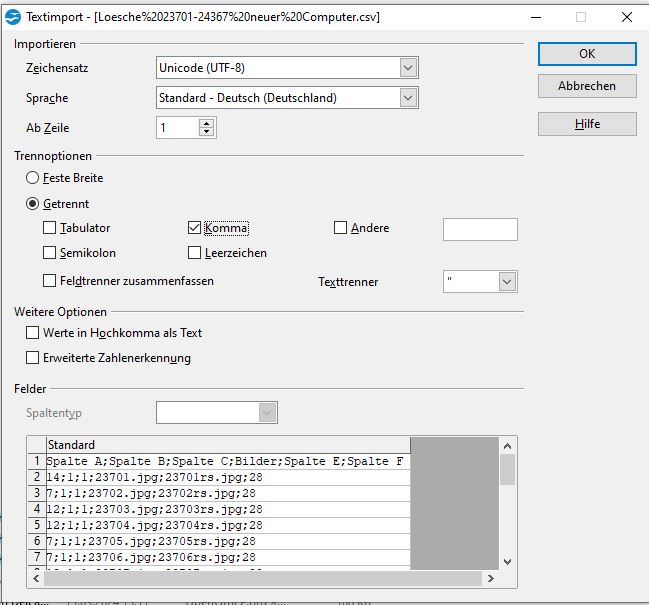Decrease the Ab Zeile value with down arrow
The height and width of the screenshot is (605, 649).
tap(206, 133)
